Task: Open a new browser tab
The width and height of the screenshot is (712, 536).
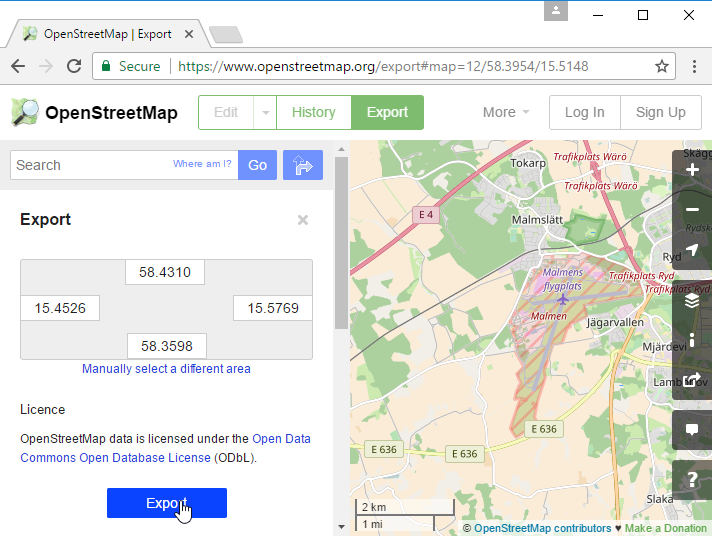Action: (x=226, y=35)
